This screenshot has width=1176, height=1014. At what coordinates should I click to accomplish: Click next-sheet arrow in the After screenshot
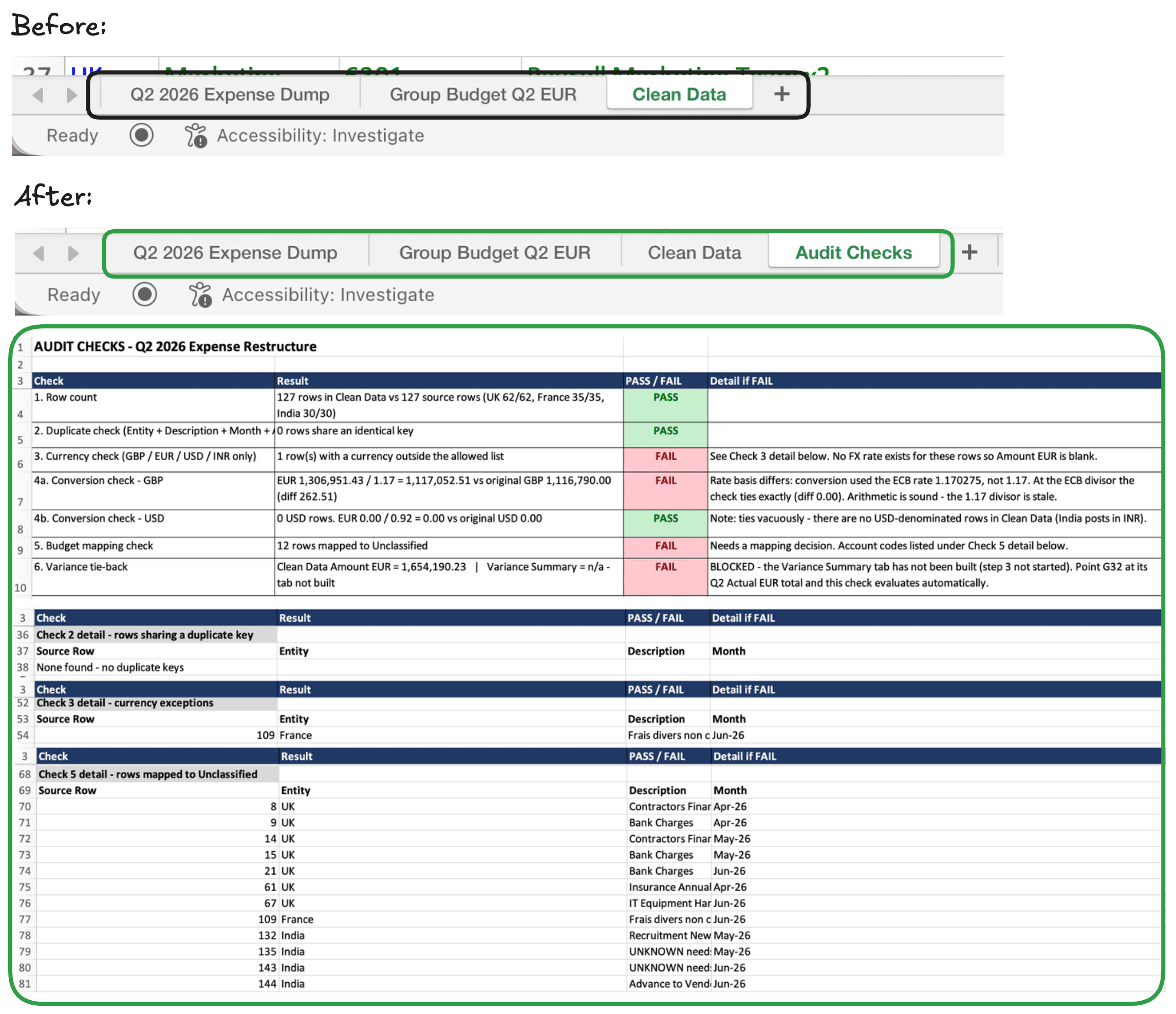[x=73, y=253]
